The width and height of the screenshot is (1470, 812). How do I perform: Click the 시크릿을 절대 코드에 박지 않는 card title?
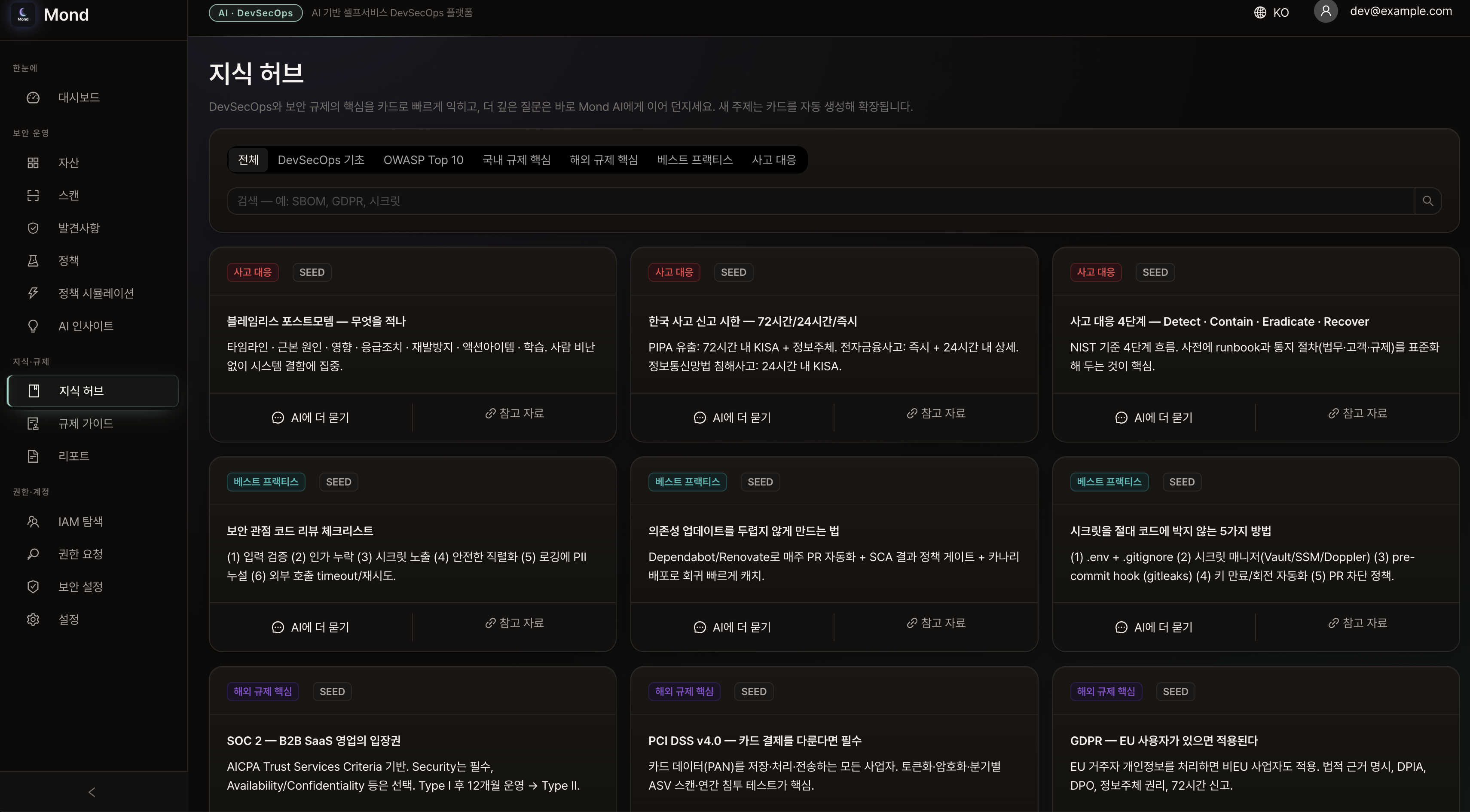(x=1171, y=531)
